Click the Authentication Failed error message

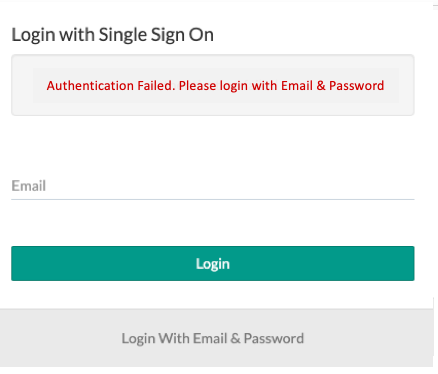click(215, 86)
